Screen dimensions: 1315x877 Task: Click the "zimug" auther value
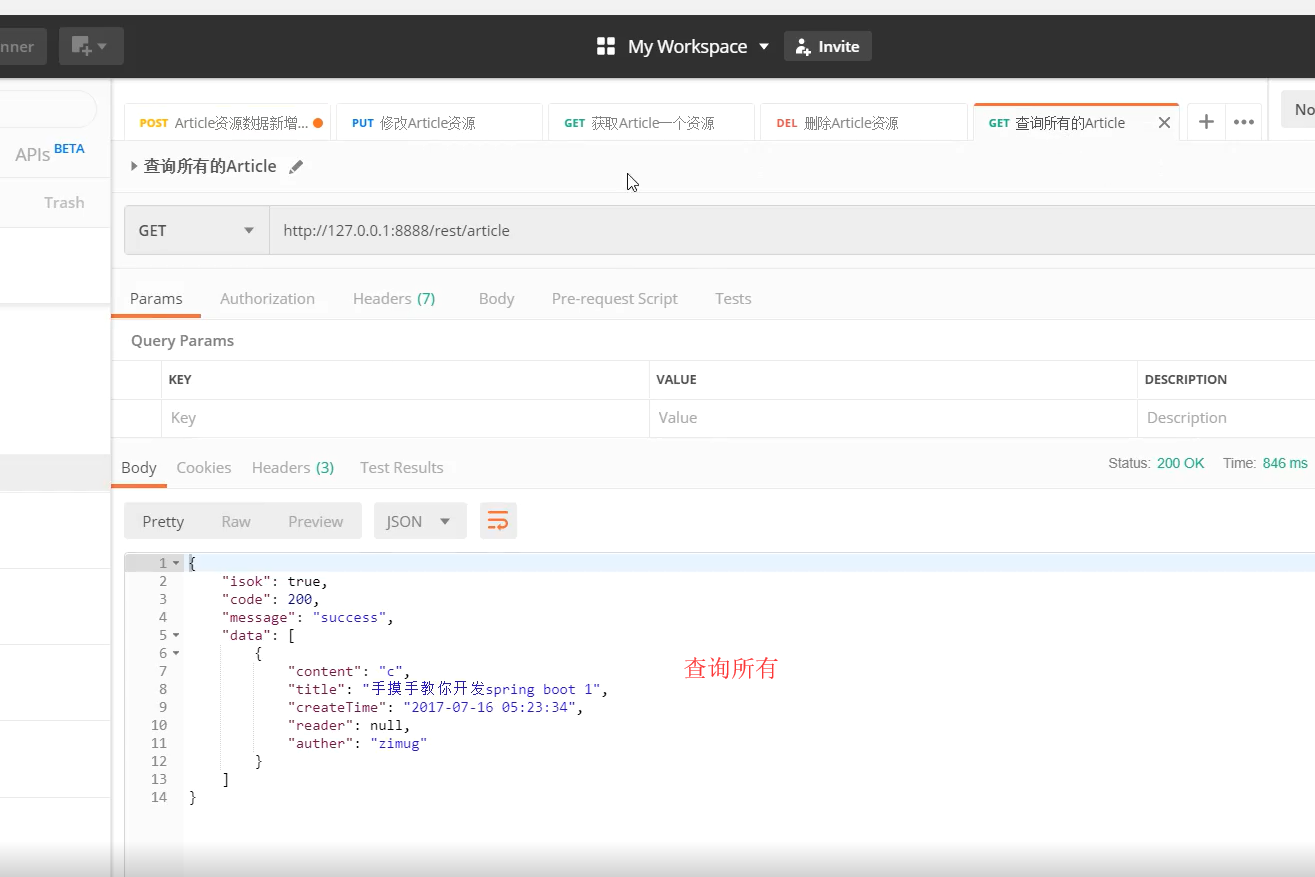[399, 743]
